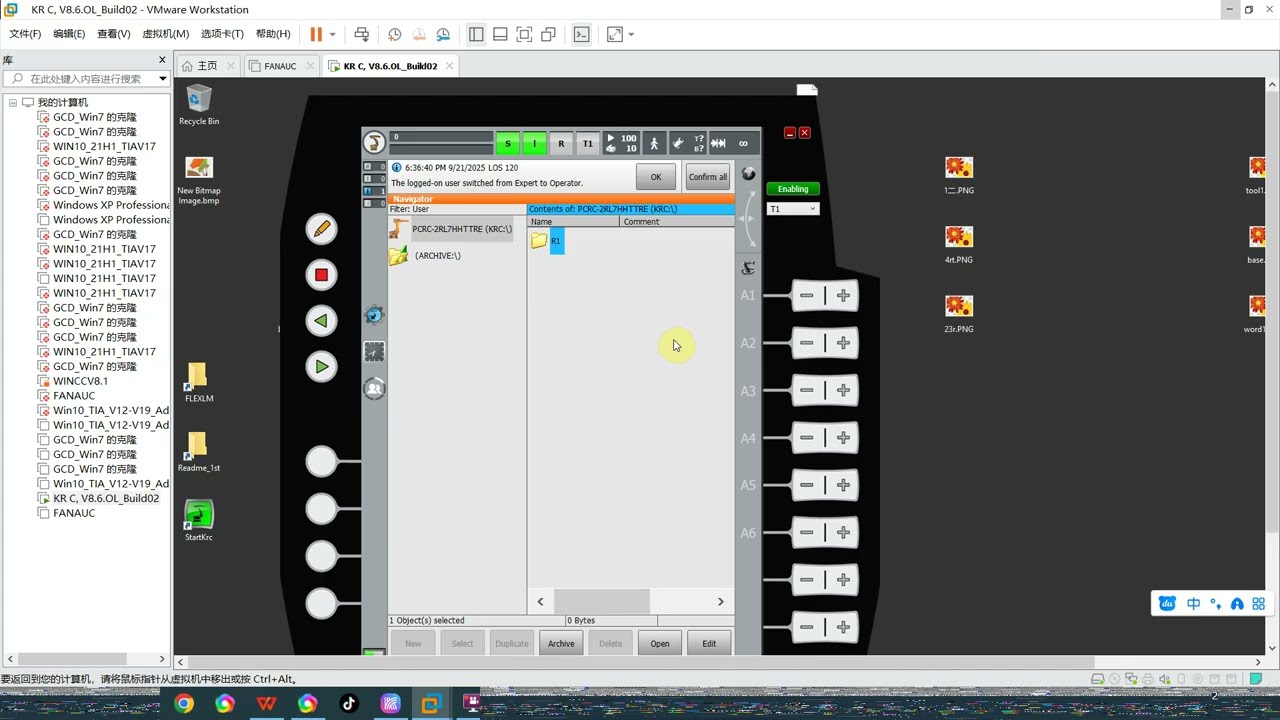Open the StartKrc desktop shortcut icon
Image resolution: width=1280 pixels, height=720 pixels.
pyautogui.click(x=199, y=520)
